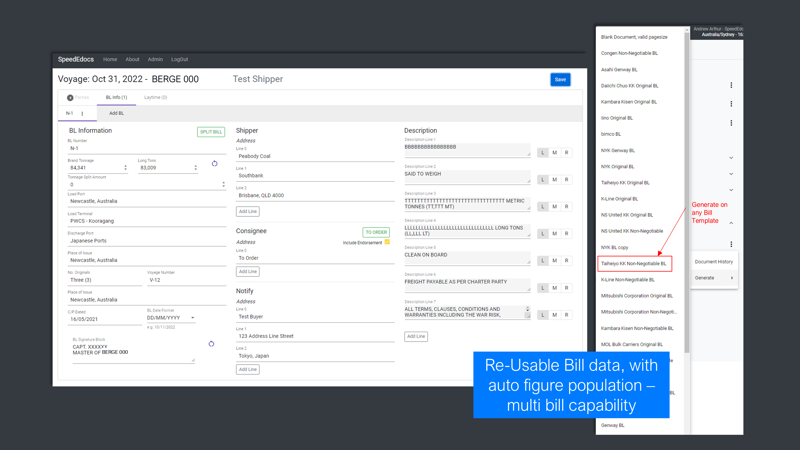Select K-Line Non-Negotiable BL template
The image size is (800, 450).
pos(628,280)
